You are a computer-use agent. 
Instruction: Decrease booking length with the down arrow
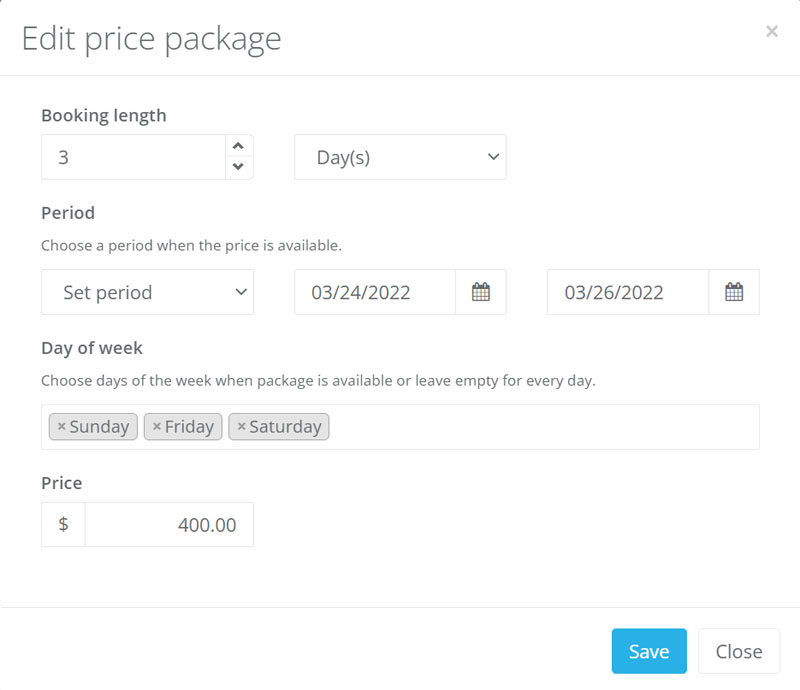(238, 166)
